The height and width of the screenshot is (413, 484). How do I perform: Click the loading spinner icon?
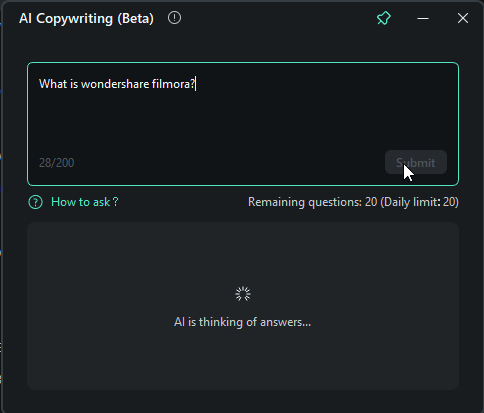pos(243,294)
